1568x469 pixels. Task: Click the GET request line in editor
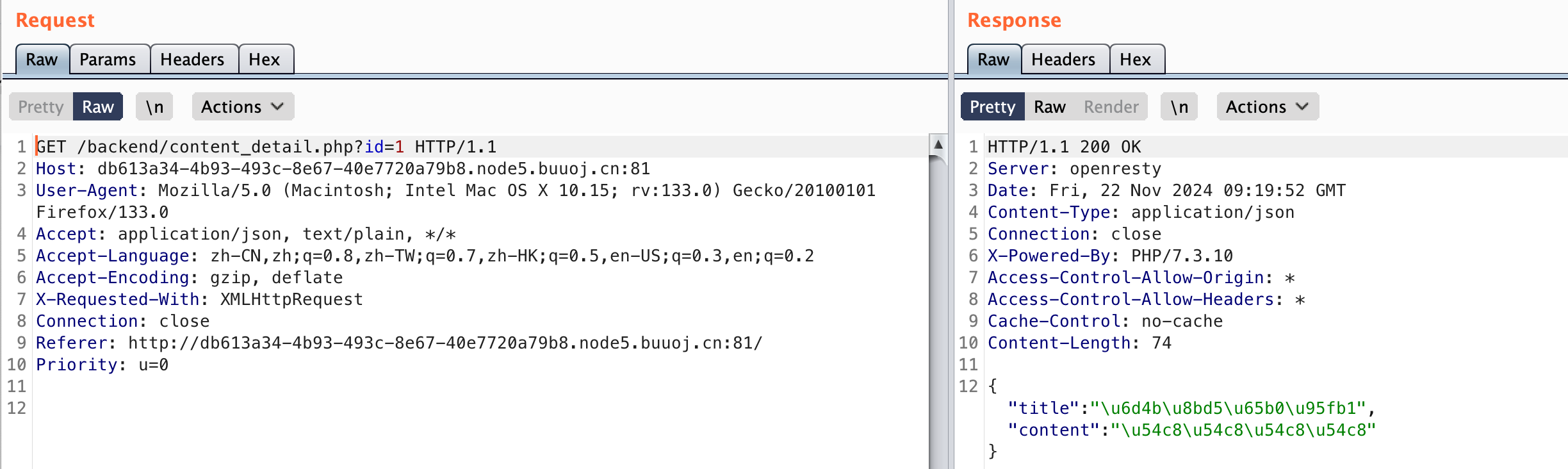[266, 147]
